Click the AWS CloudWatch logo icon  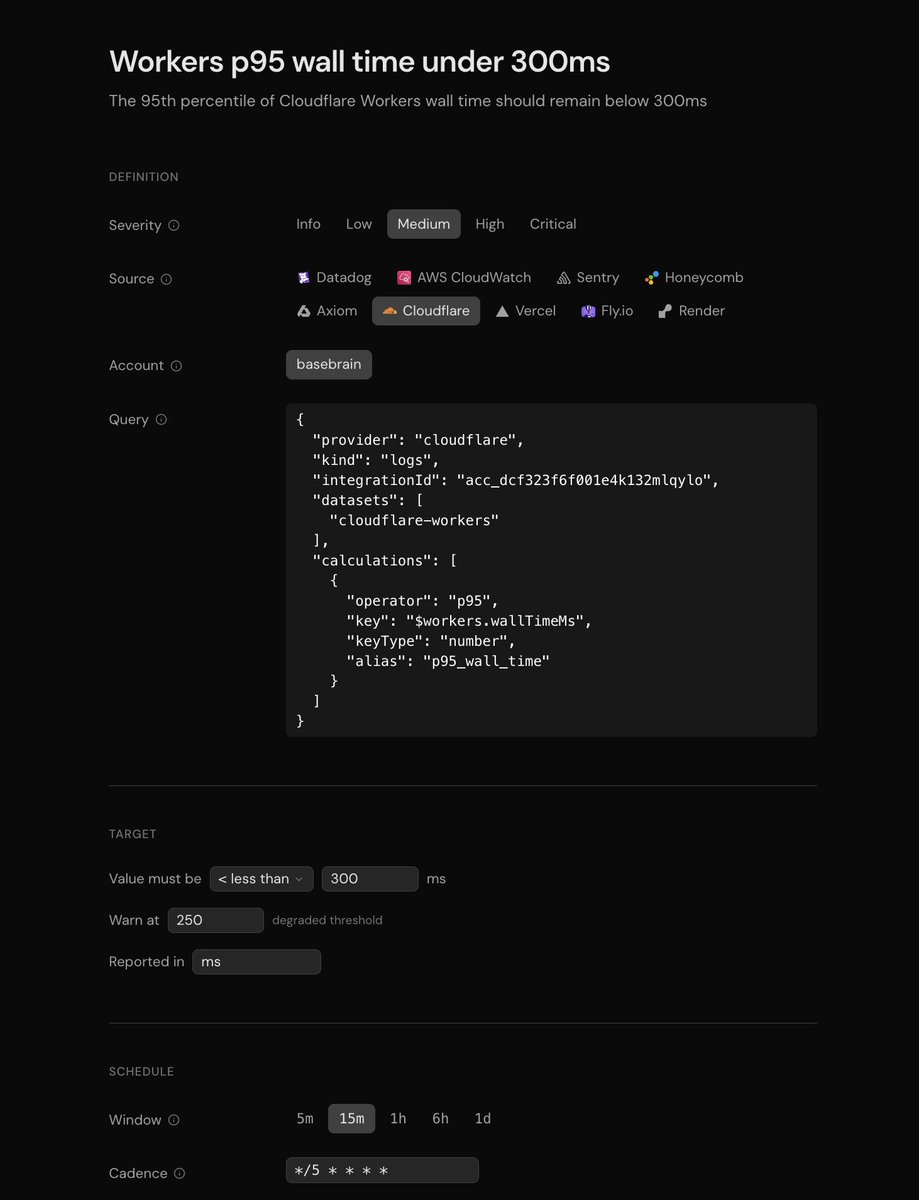(x=404, y=278)
